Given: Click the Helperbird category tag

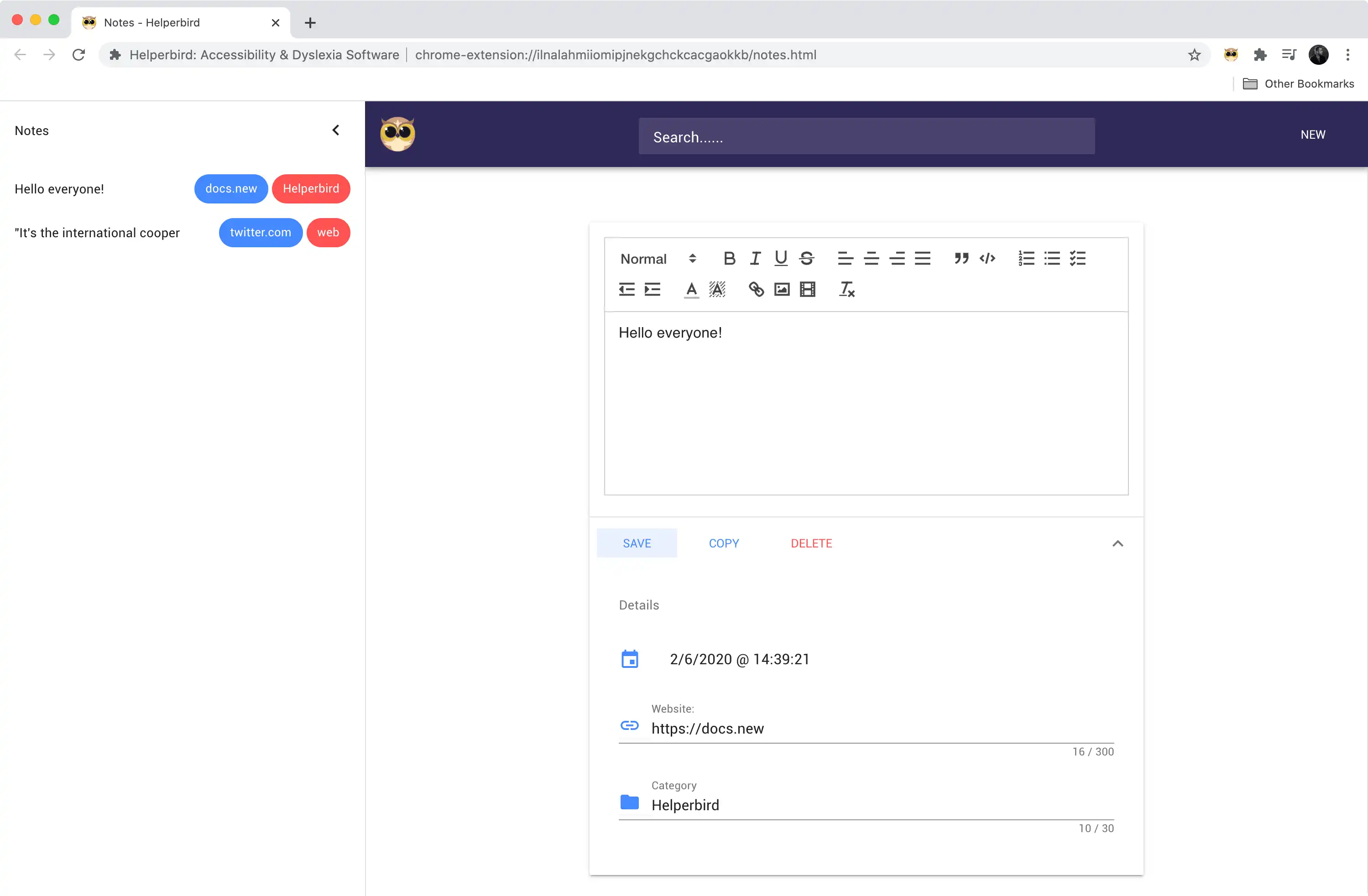Looking at the screenshot, I should tap(311, 188).
